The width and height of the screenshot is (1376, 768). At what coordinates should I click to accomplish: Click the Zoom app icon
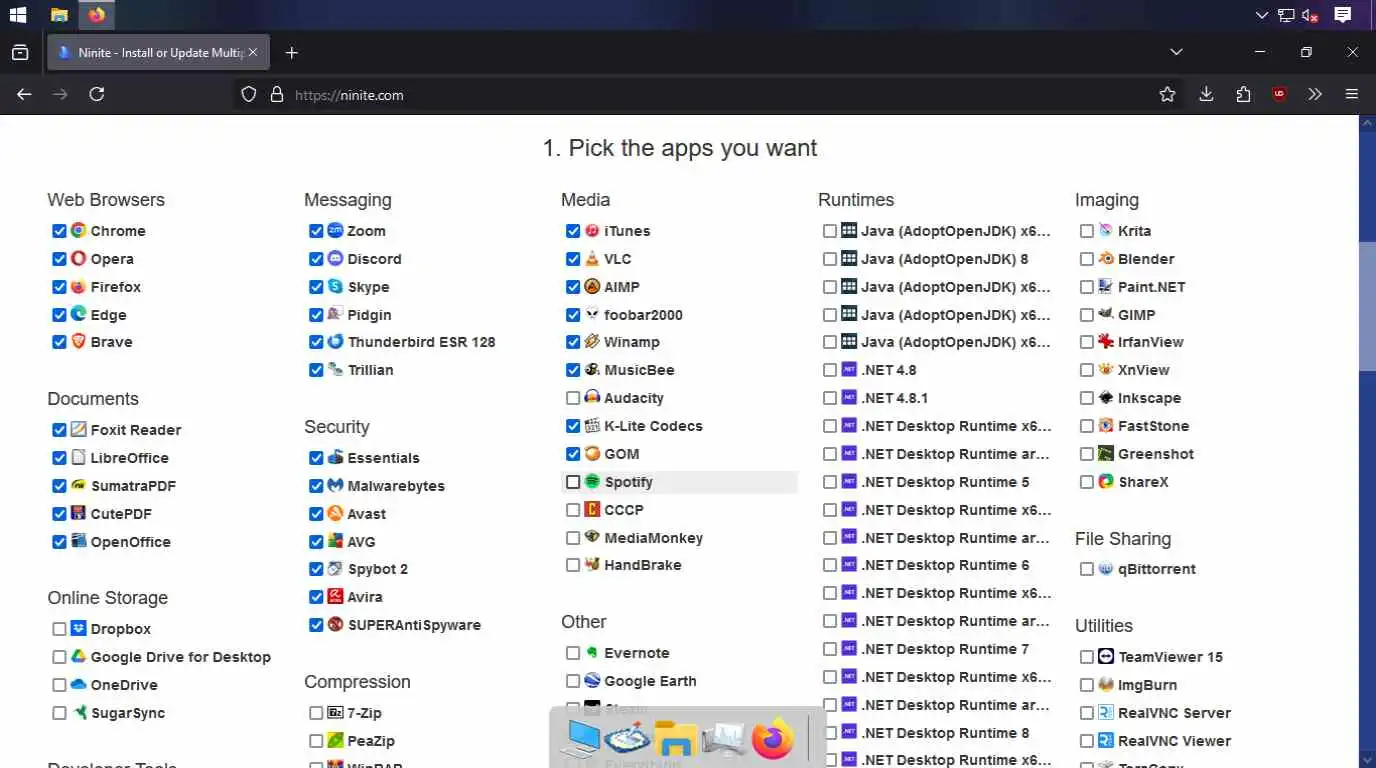click(x=335, y=230)
